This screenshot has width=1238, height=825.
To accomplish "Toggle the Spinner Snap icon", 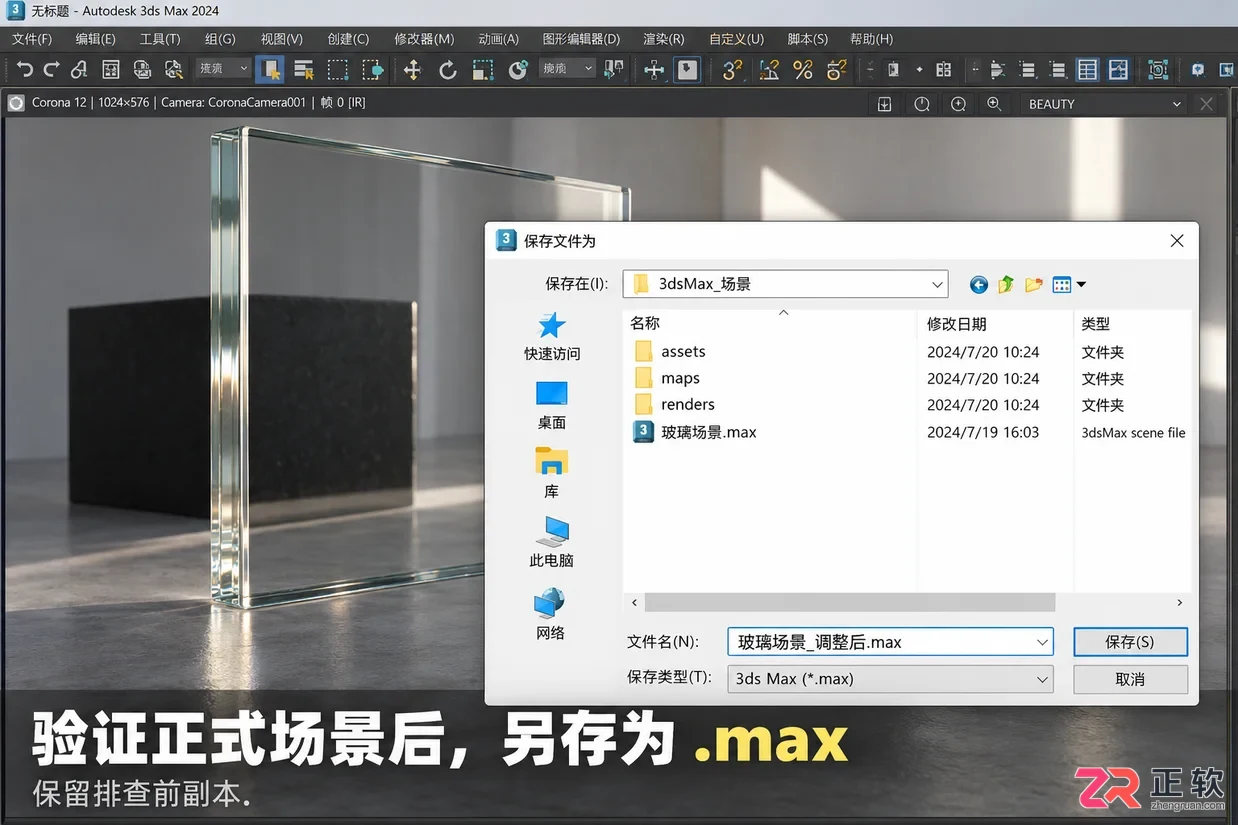I will point(837,69).
